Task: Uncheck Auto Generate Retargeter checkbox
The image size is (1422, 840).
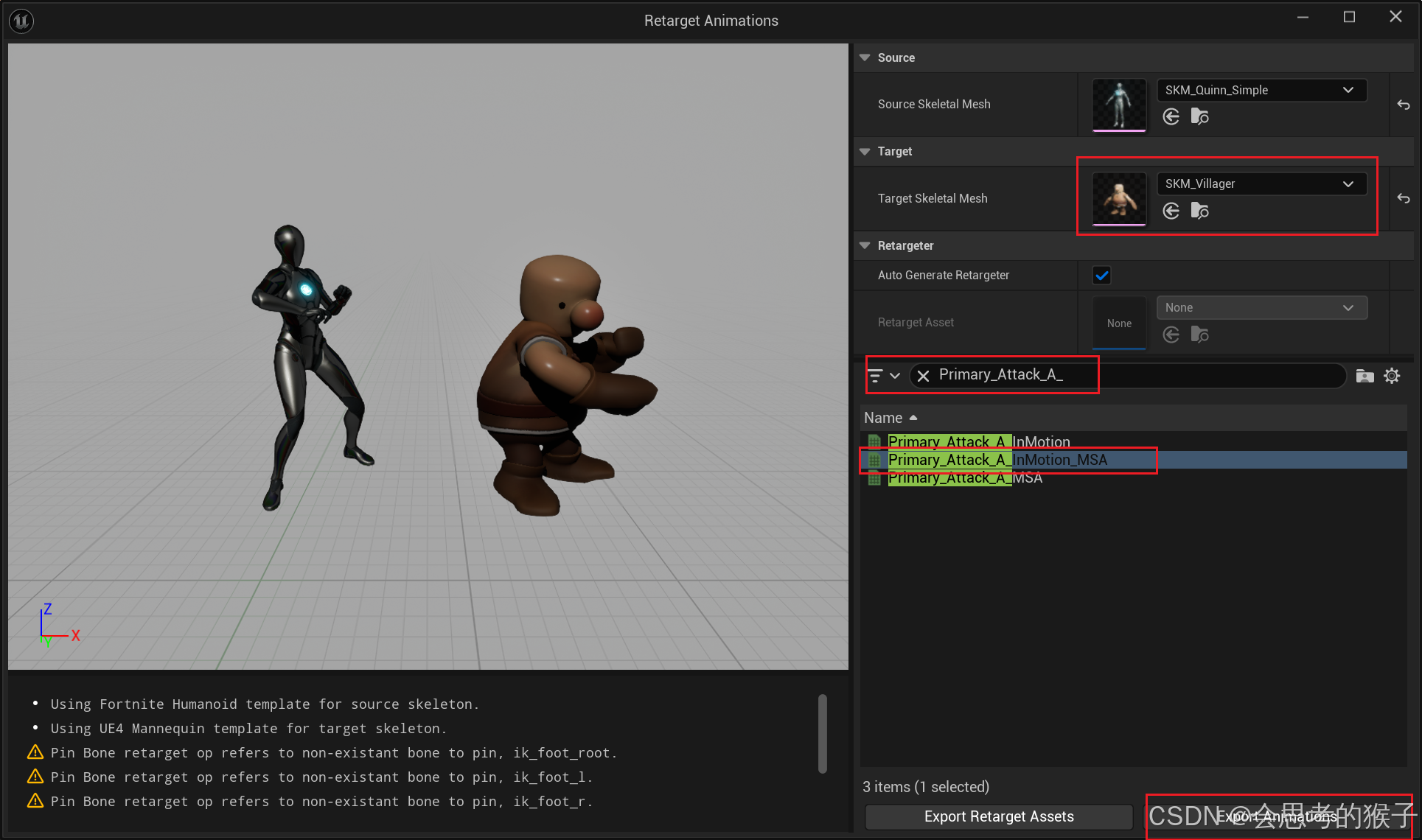Action: (1101, 275)
